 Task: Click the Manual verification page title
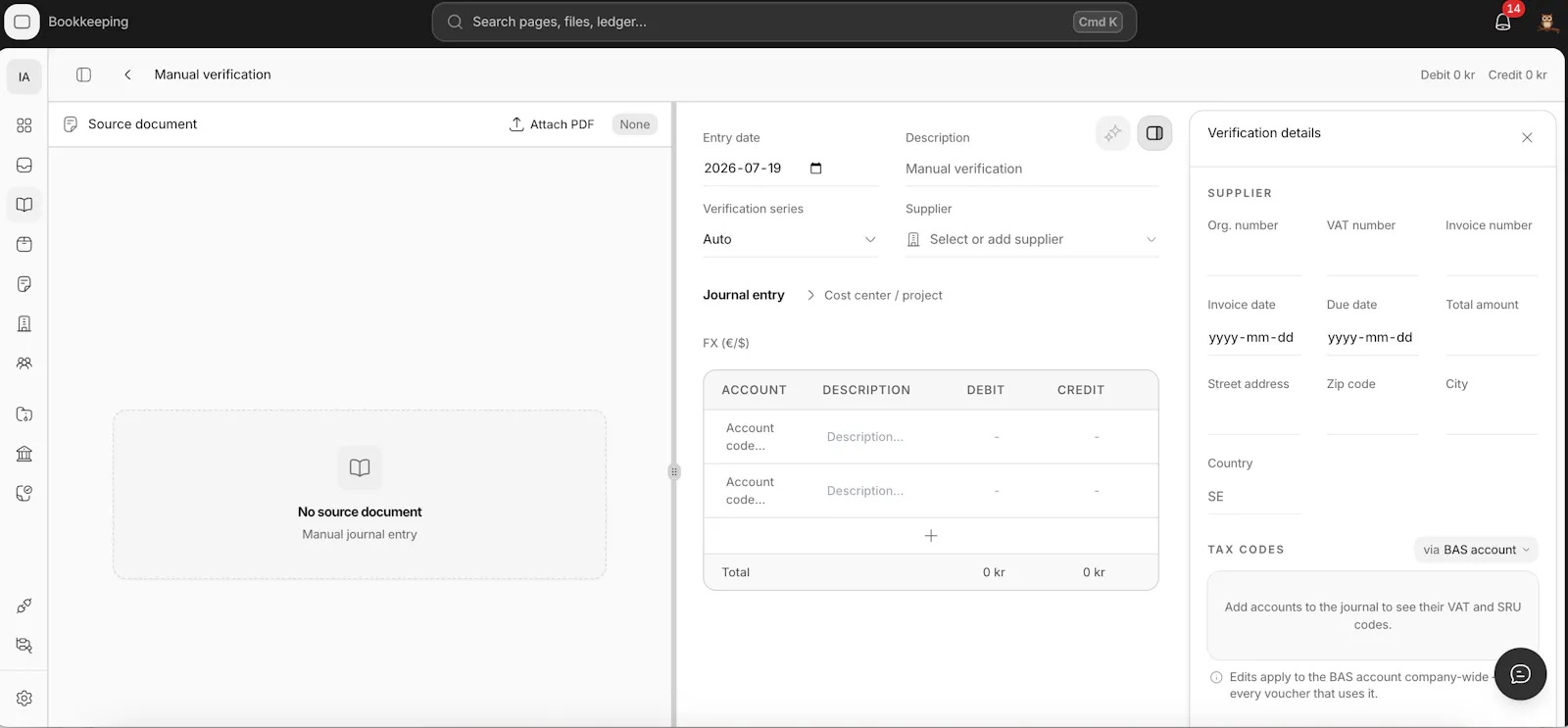(213, 74)
